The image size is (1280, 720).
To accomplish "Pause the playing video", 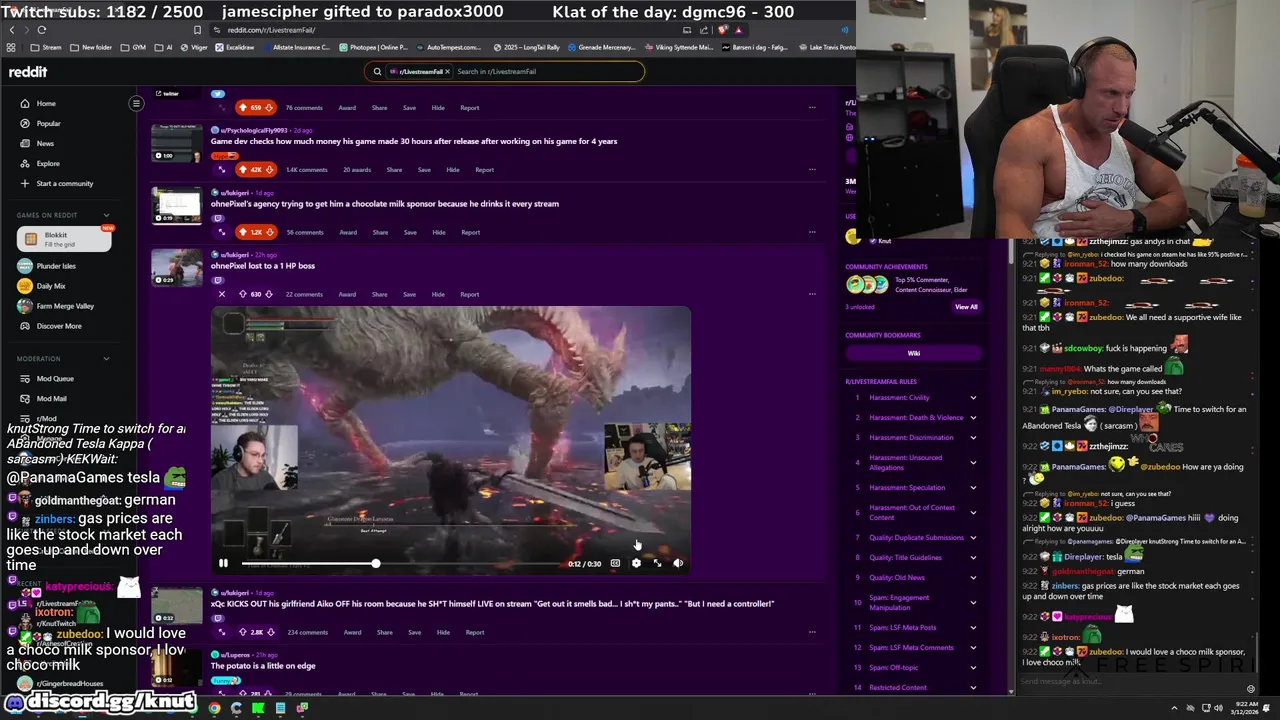I will (x=223, y=564).
